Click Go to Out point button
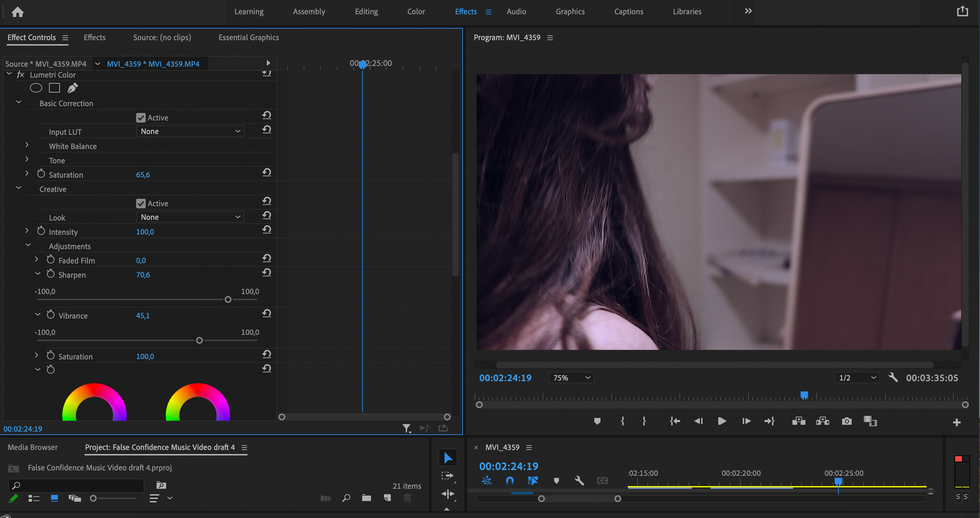This screenshot has width=980, height=518. tap(769, 421)
